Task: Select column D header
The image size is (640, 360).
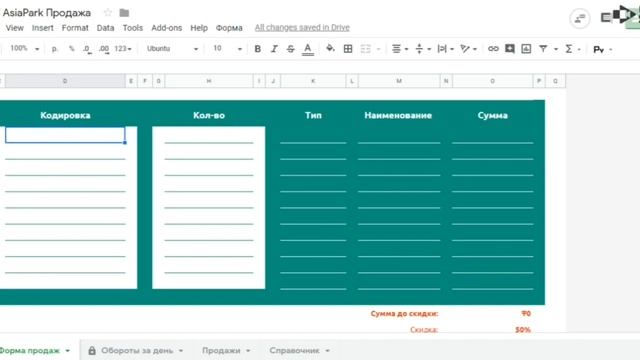Action: pos(65,81)
